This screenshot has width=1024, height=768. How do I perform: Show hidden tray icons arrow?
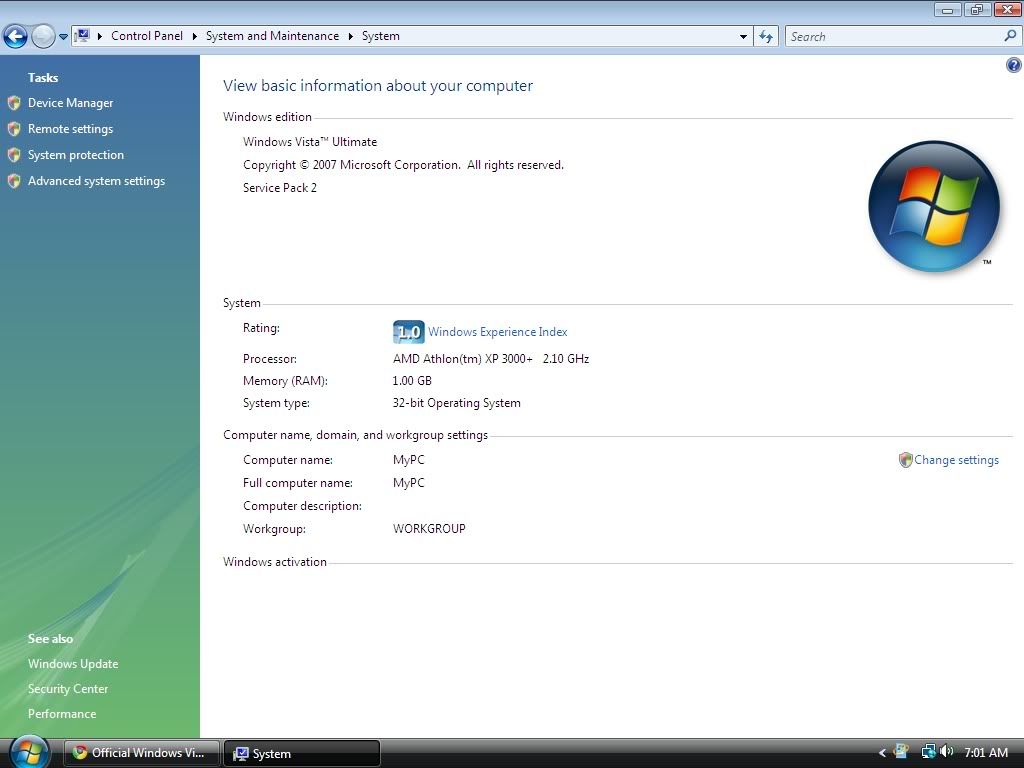point(882,753)
